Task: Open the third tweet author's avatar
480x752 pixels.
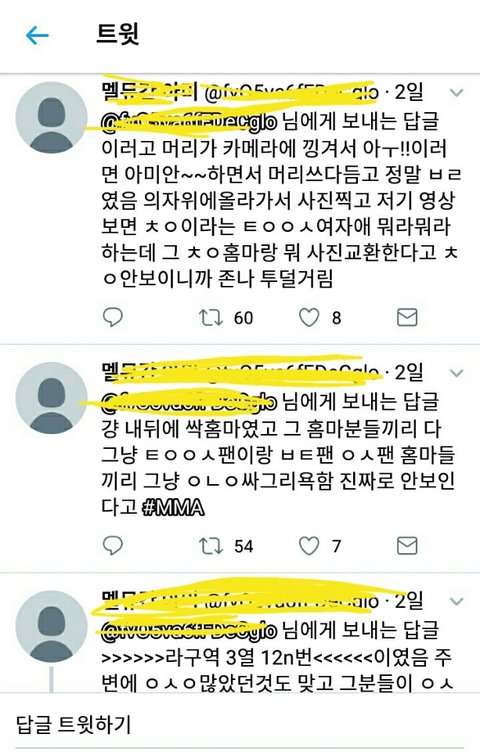Action: coord(51,627)
